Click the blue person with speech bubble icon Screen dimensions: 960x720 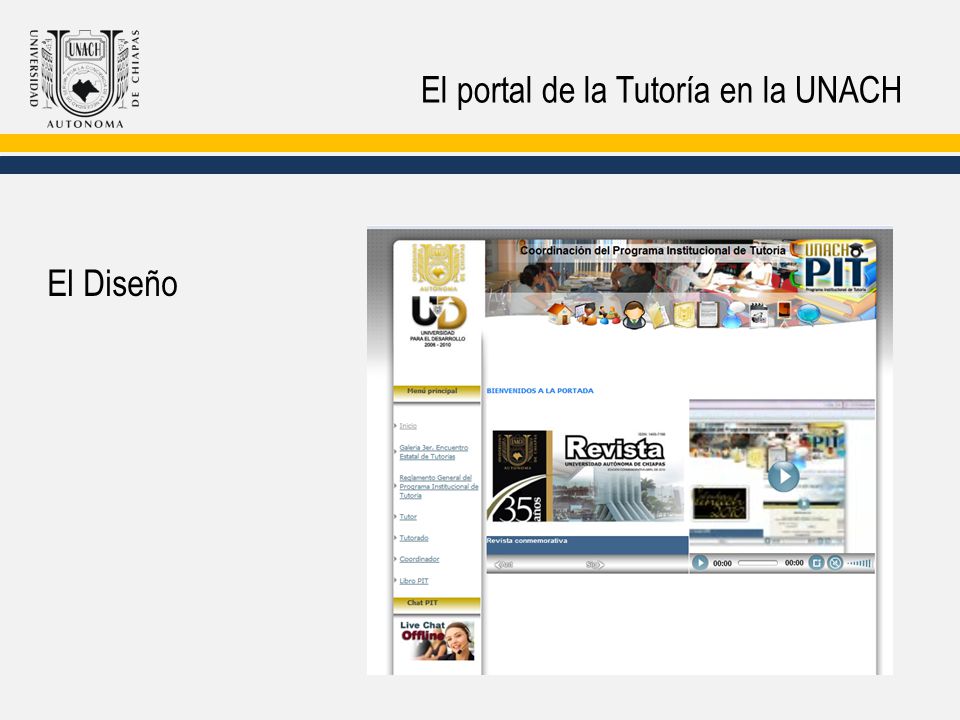click(733, 315)
